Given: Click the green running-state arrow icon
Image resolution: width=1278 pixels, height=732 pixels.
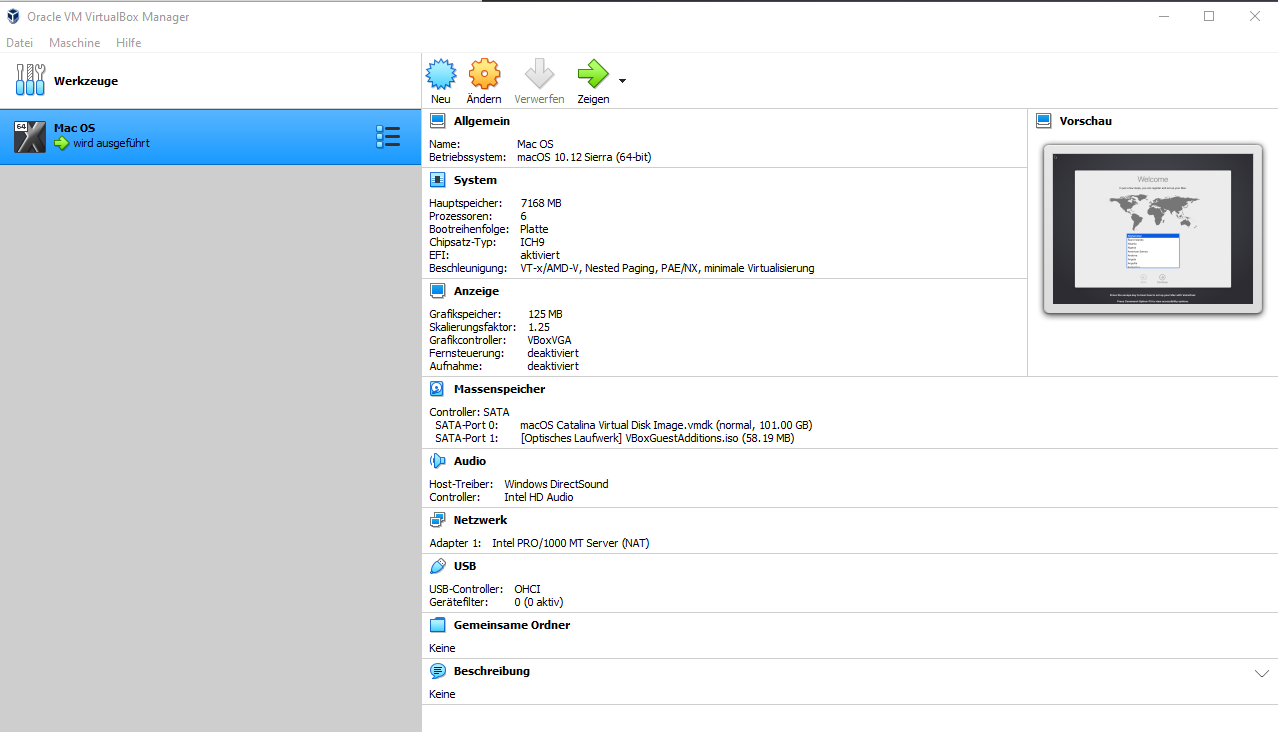Looking at the screenshot, I should tap(62, 143).
